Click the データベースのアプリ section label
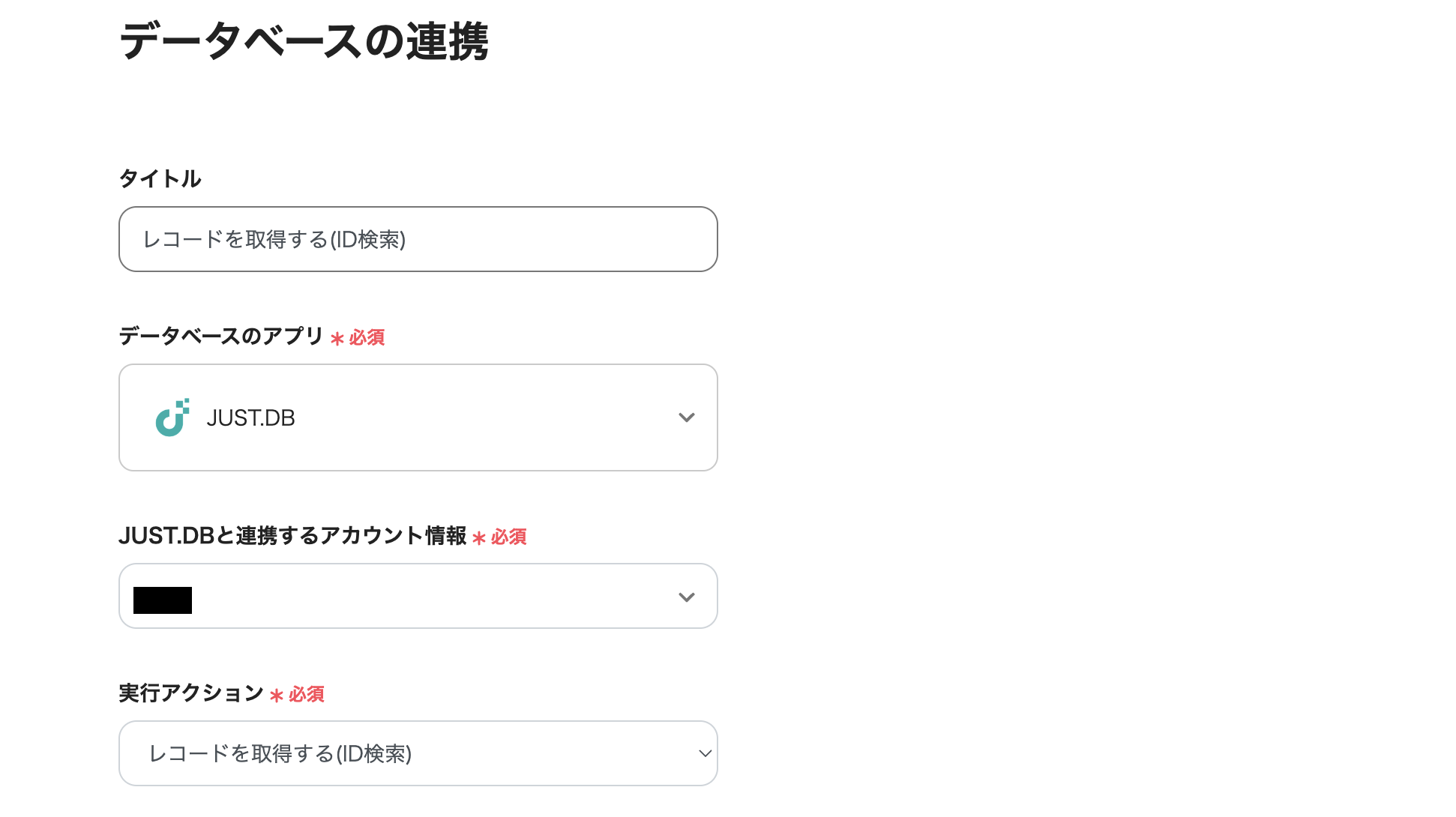The image size is (1456, 817). click(221, 337)
